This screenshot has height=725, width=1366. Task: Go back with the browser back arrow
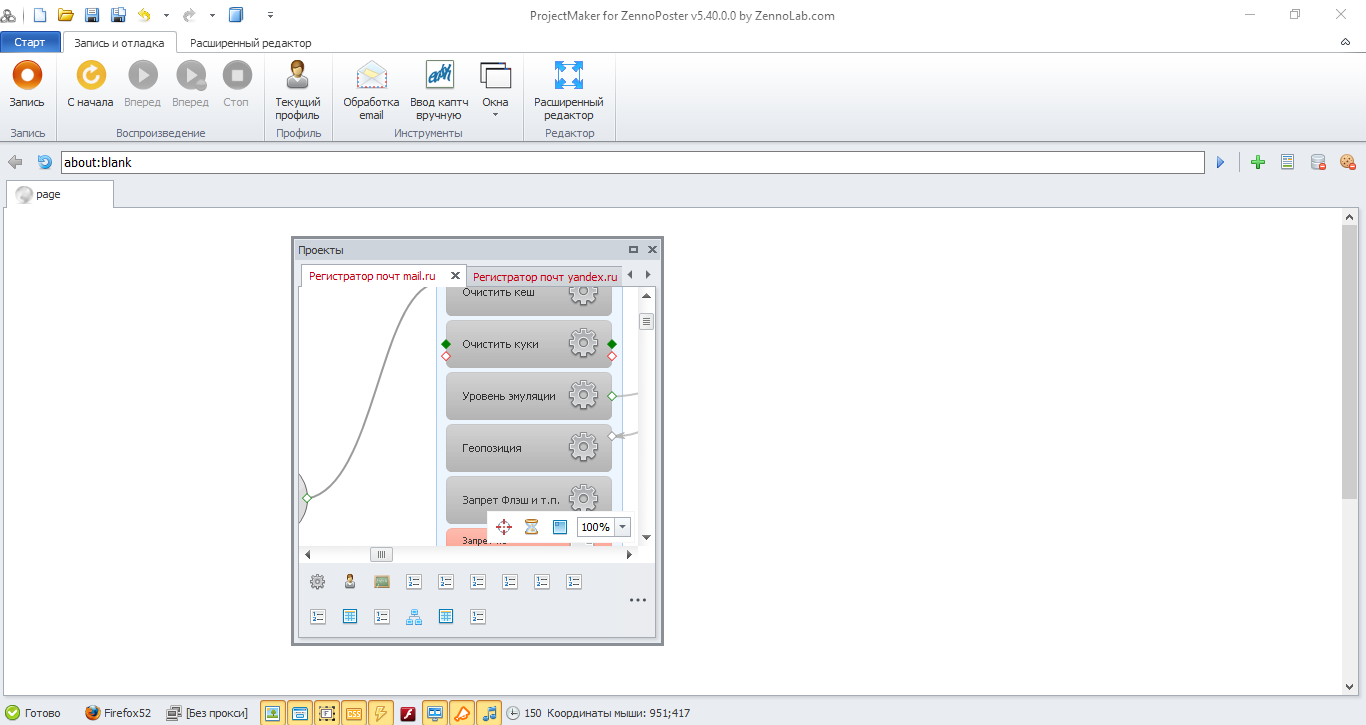tap(15, 162)
